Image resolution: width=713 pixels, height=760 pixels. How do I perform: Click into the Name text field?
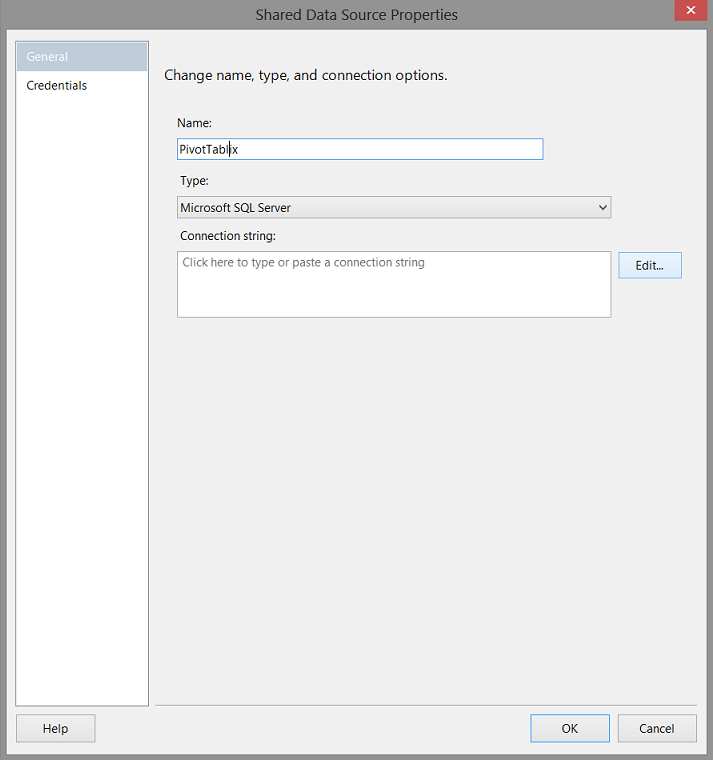(390, 149)
